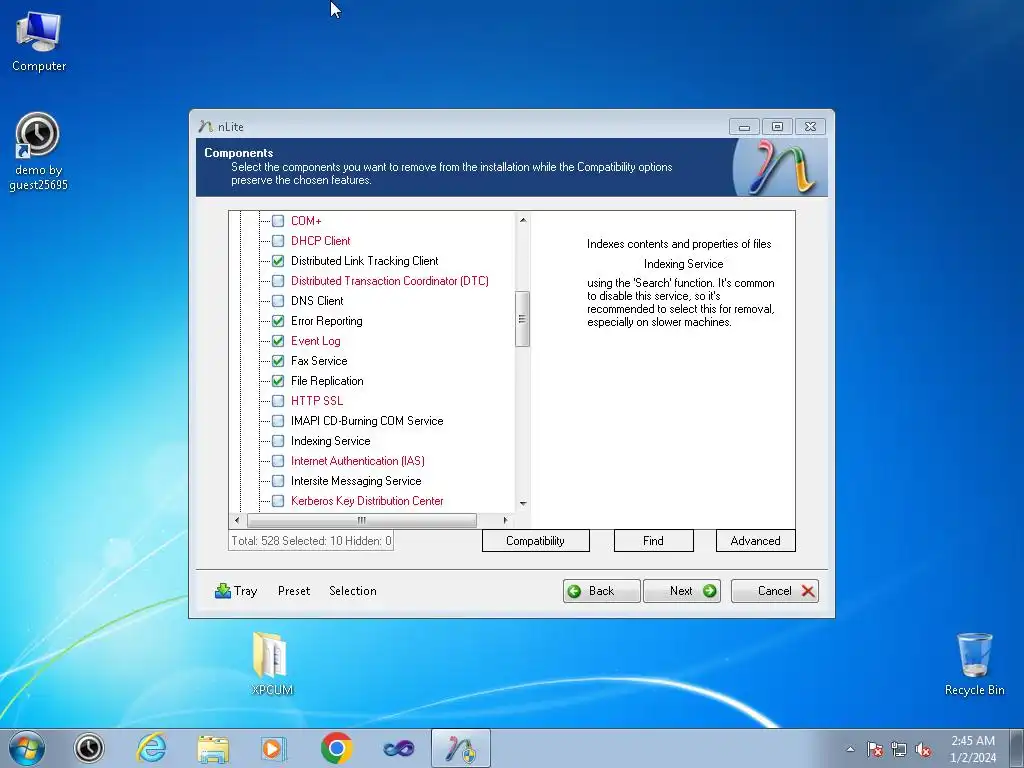Viewport: 1024px width, 768px height.
Task: Check the DHCP Client checkbox
Action: point(278,241)
